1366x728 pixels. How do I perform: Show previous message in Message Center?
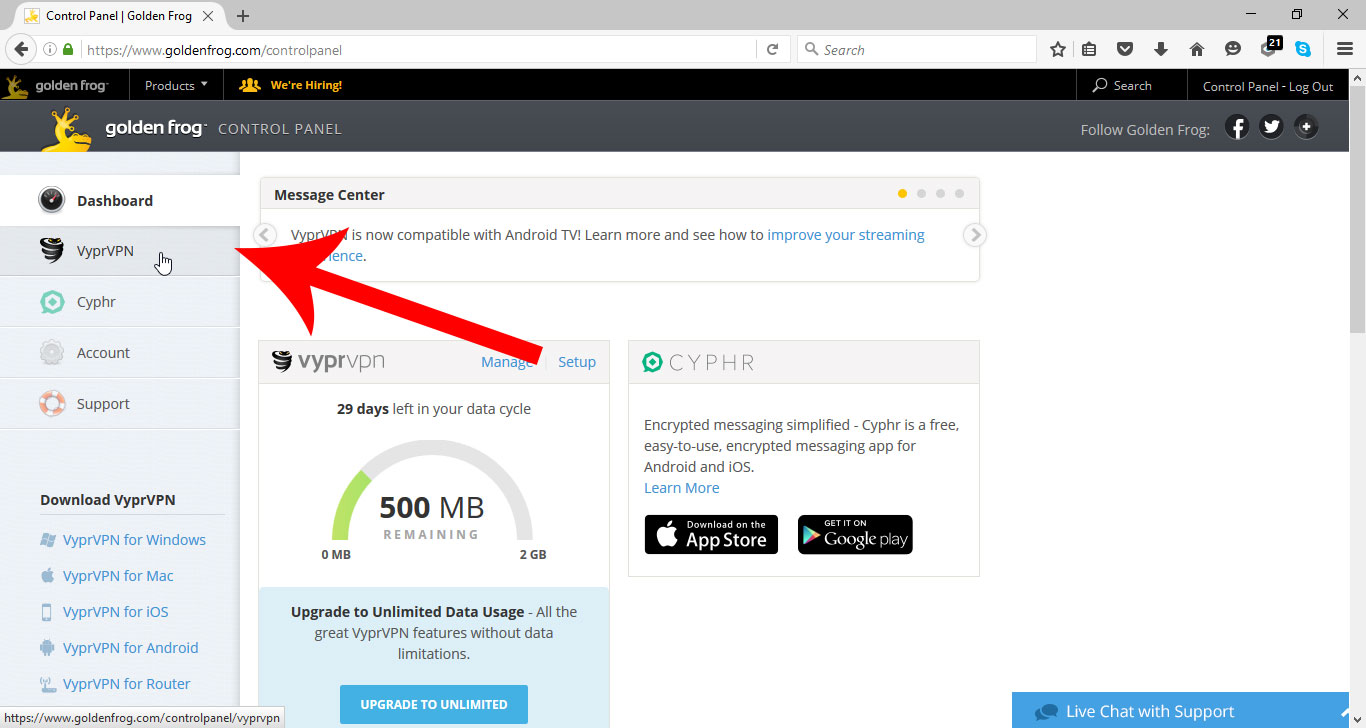click(264, 235)
